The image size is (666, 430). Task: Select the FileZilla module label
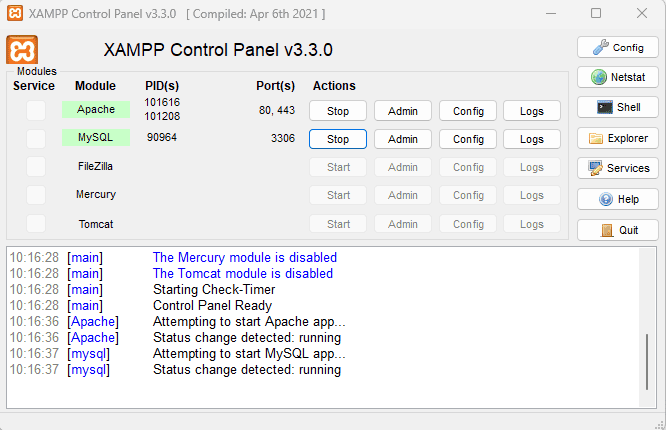[95, 166]
